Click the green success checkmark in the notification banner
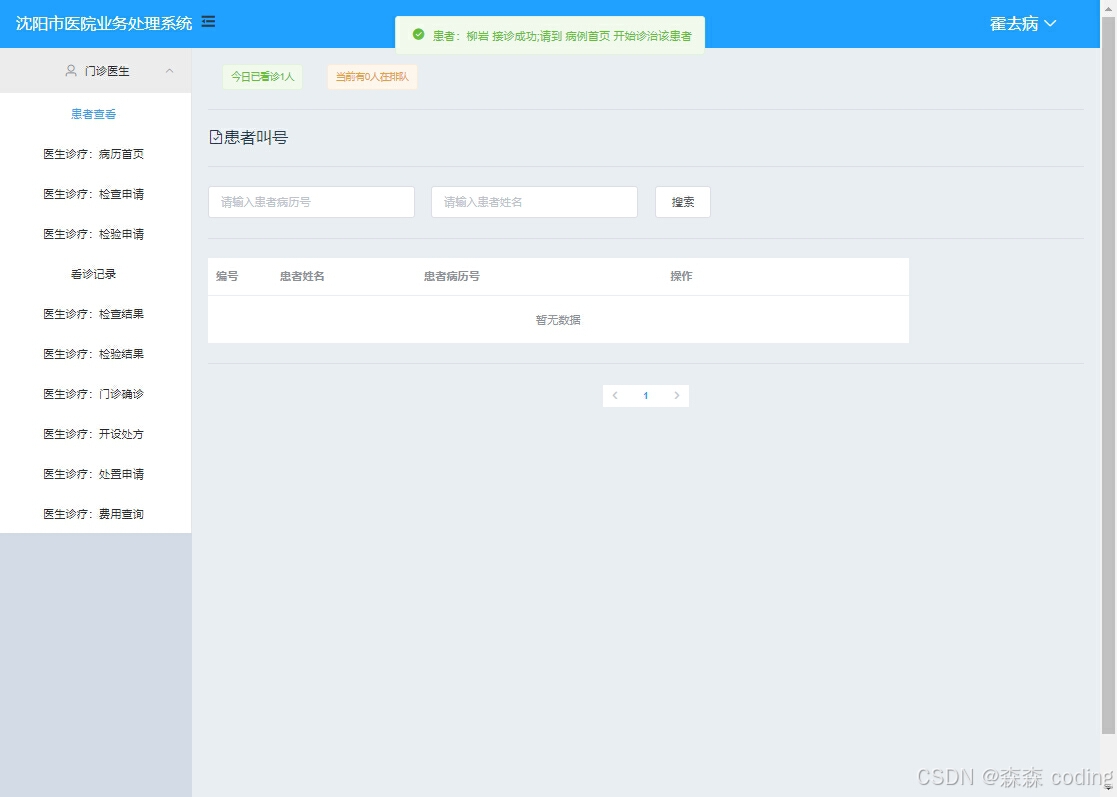The width and height of the screenshot is (1117, 797). tap(418, 33)
